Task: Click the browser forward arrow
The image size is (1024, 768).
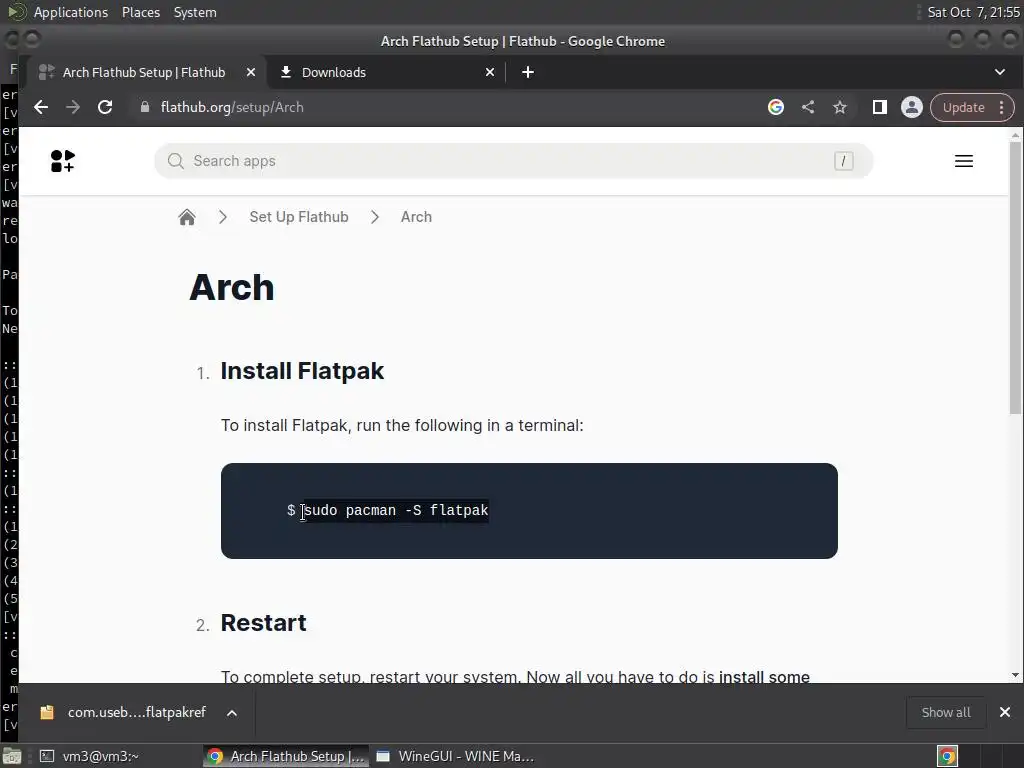Action: [72, 107]
